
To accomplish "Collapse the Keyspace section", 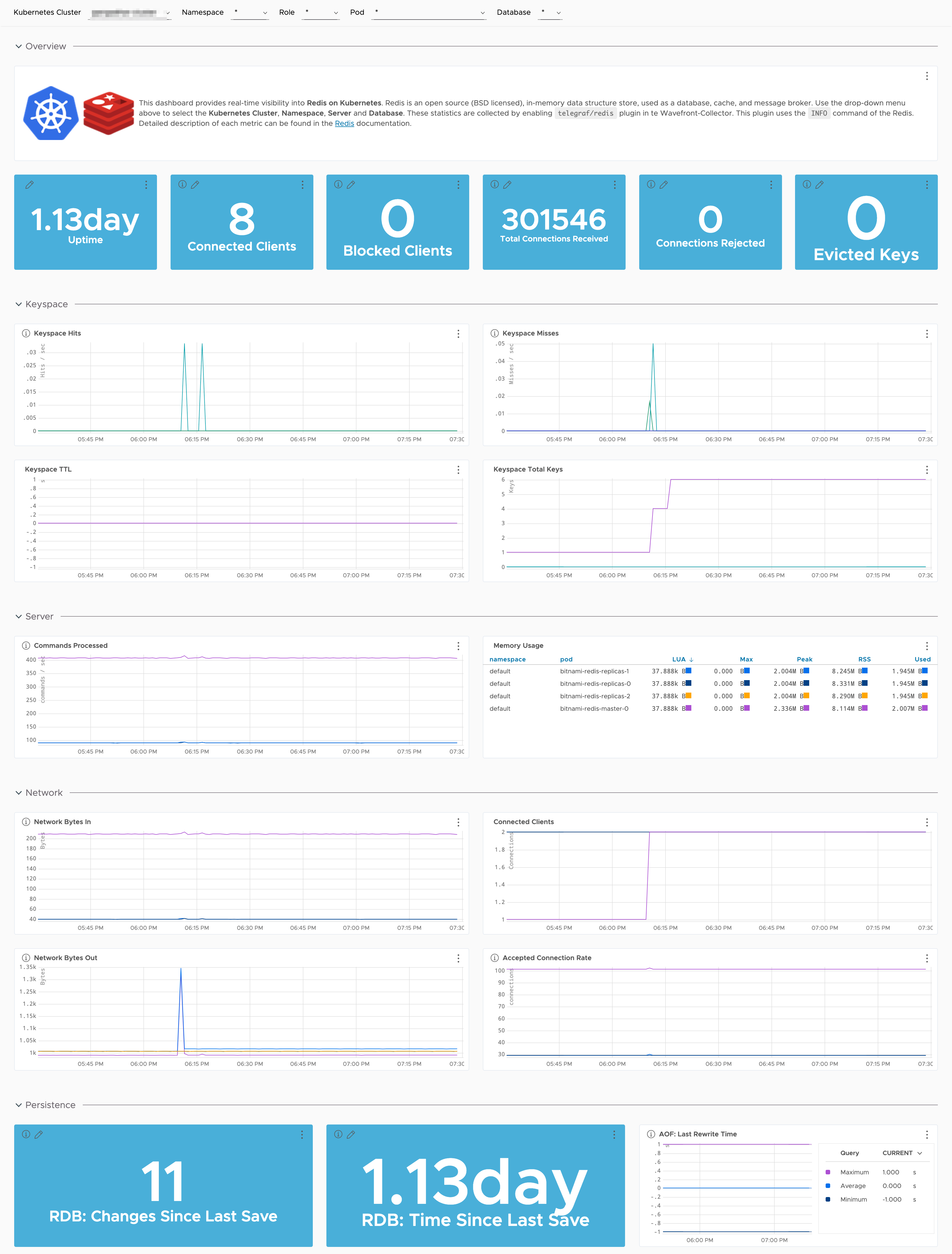I will pyautogui.click(x=19, y=304).
